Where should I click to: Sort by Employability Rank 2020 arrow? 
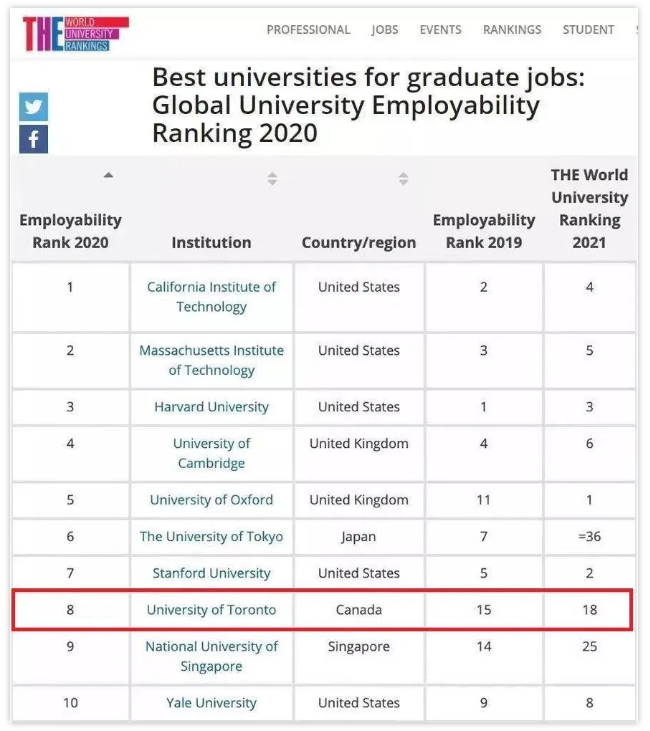(x=108, y=176)
